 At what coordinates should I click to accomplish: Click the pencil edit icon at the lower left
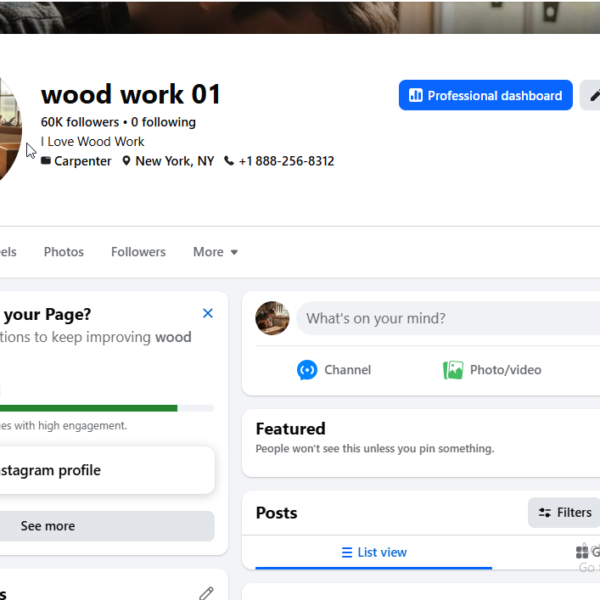tap(206, 593)
